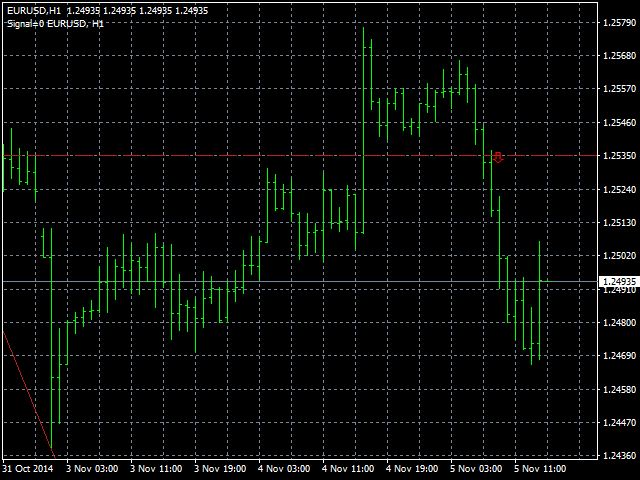
Task: Select the Signal=0 EURUSD, H1 indicator label
Action: pos(54,23)
